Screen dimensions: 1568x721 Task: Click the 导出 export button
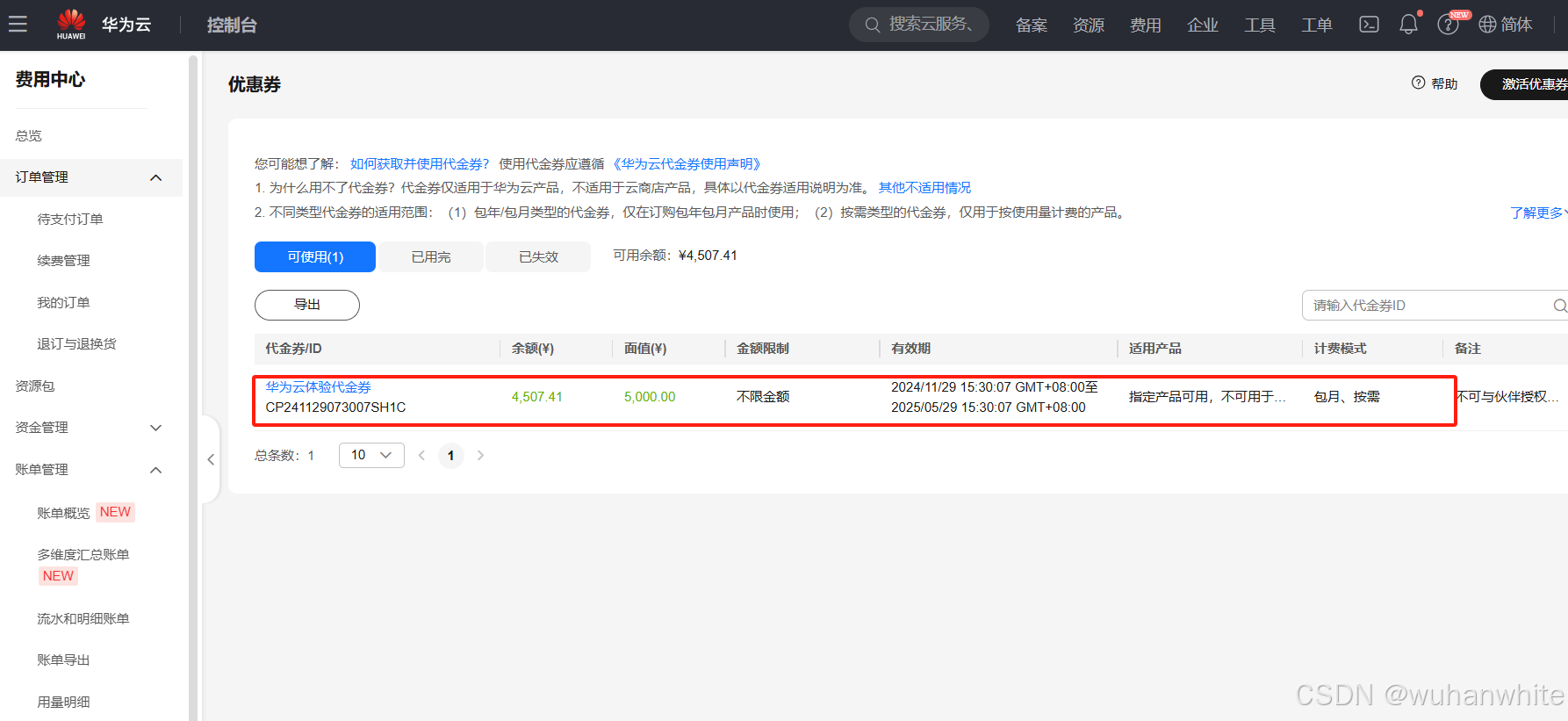307,305
